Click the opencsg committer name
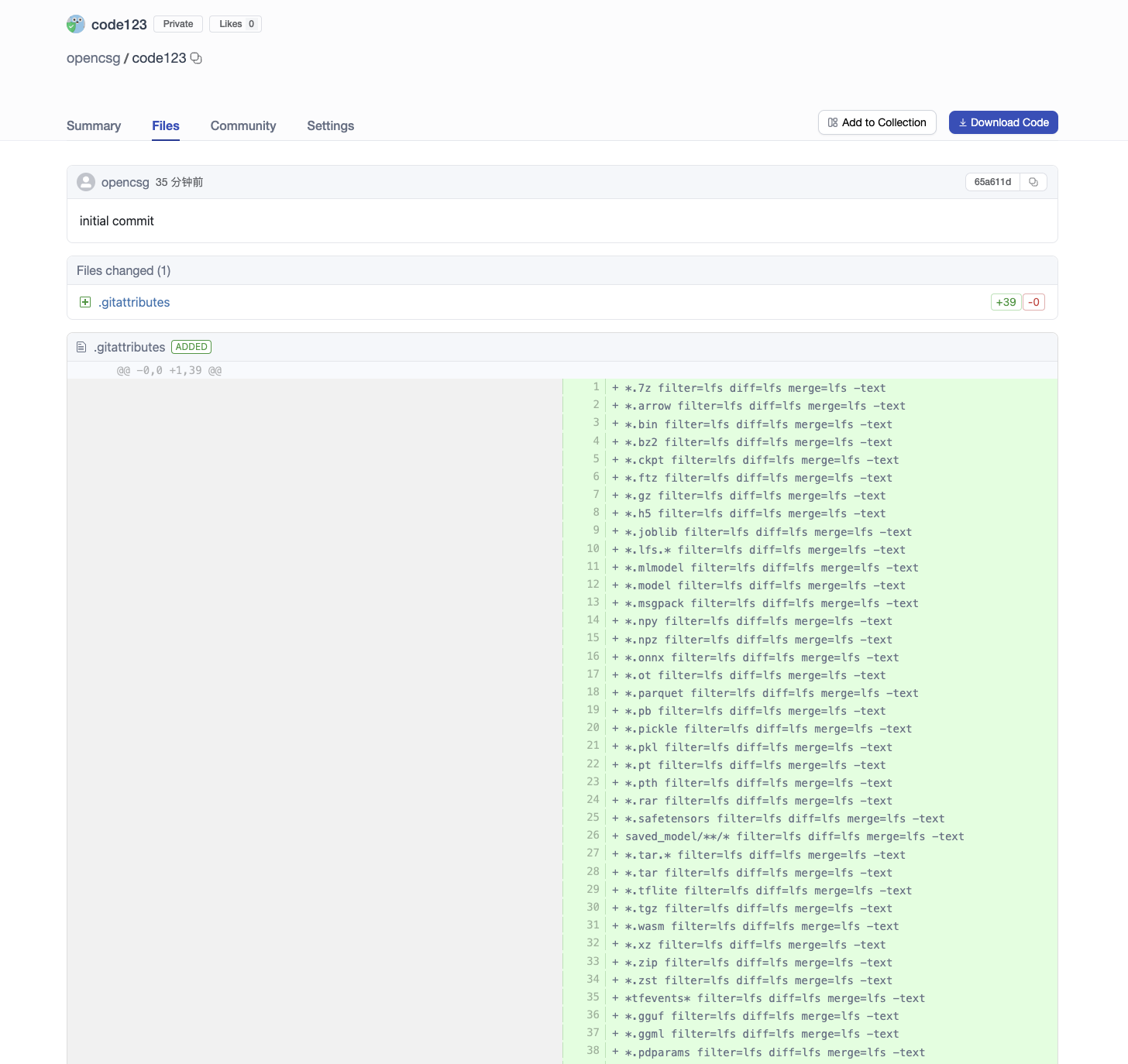This screenshot has height=1064, width=1128. [x=126, y=182]
